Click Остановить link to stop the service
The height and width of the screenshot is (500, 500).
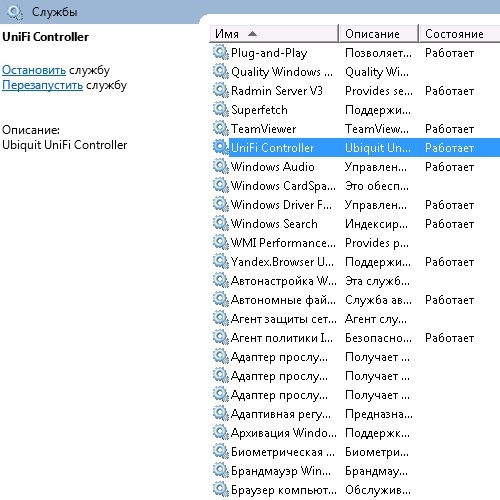click(x=34, y=70)
